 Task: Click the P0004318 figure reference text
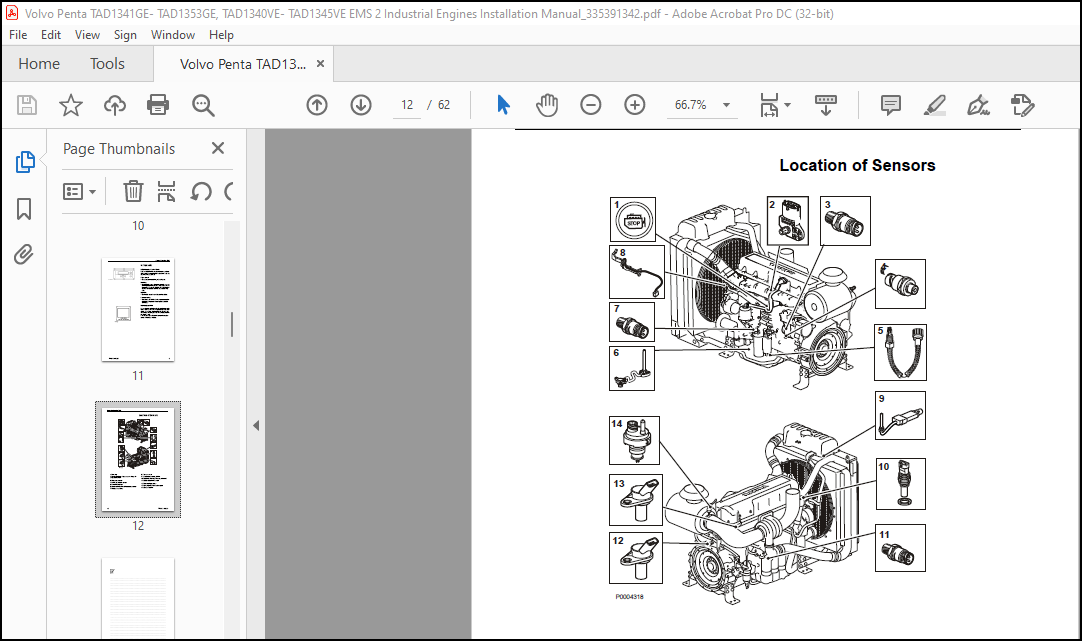point(629,597)
